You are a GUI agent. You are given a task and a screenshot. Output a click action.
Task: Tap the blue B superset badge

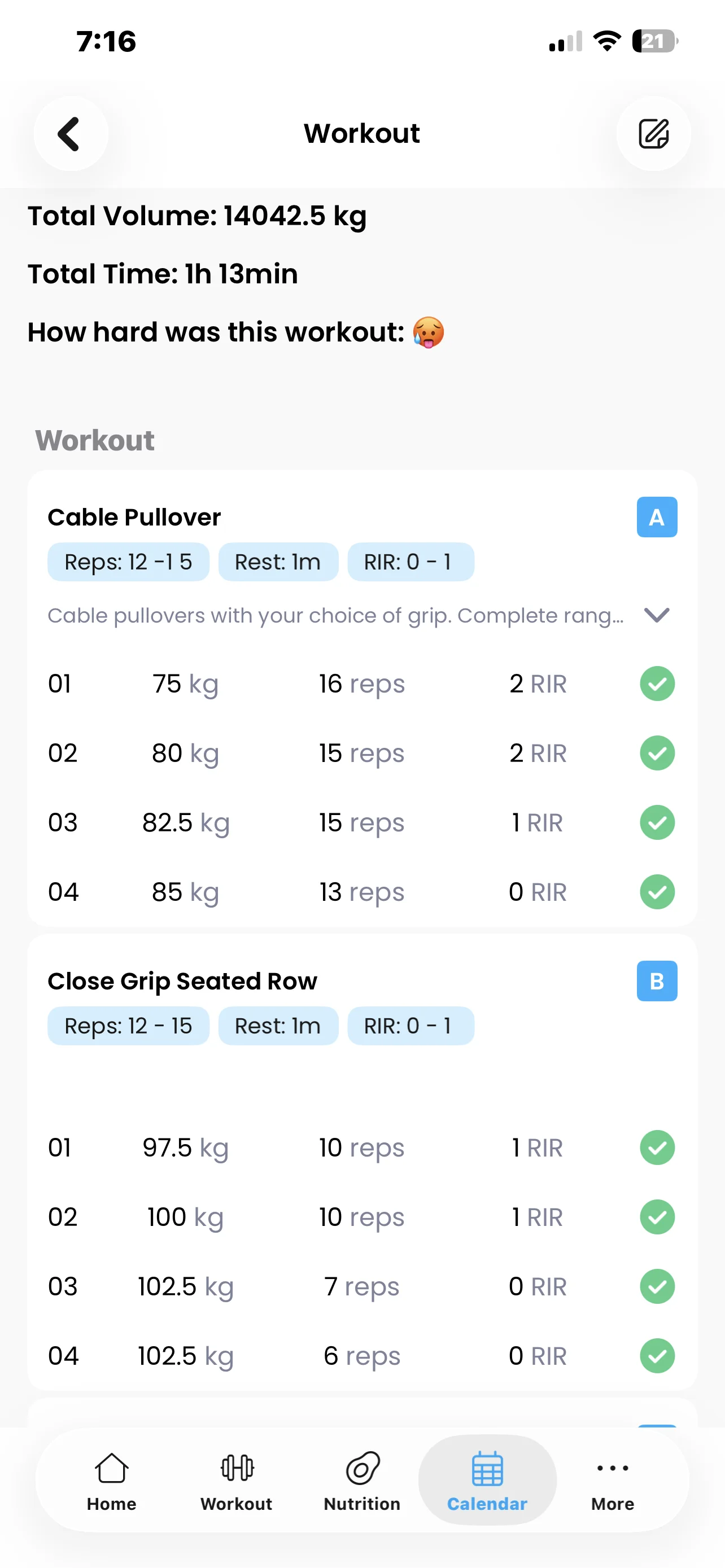tap(656, 981)
